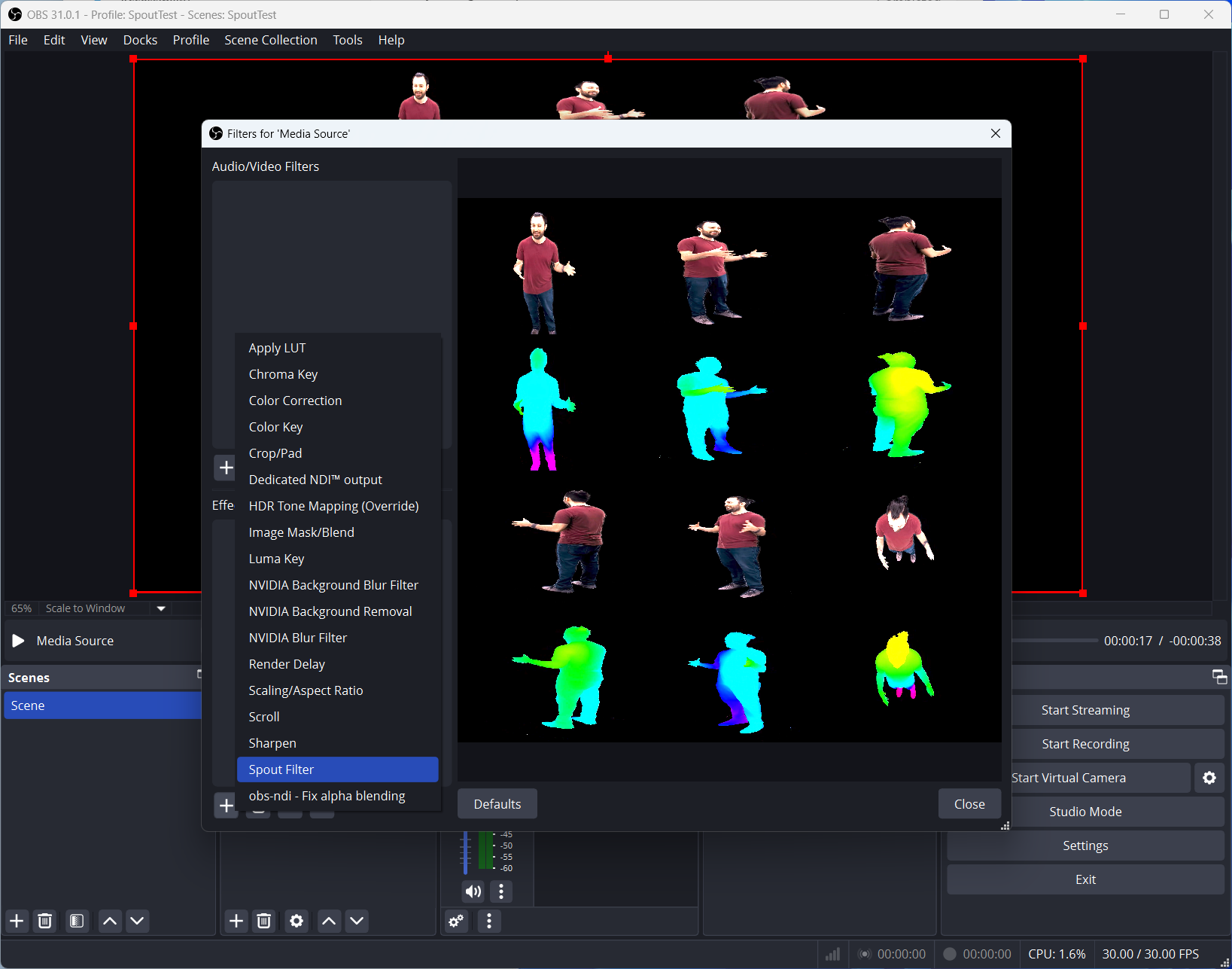Open source properties gear icon
Screen dimensions: 1232x969
[297, 921]
